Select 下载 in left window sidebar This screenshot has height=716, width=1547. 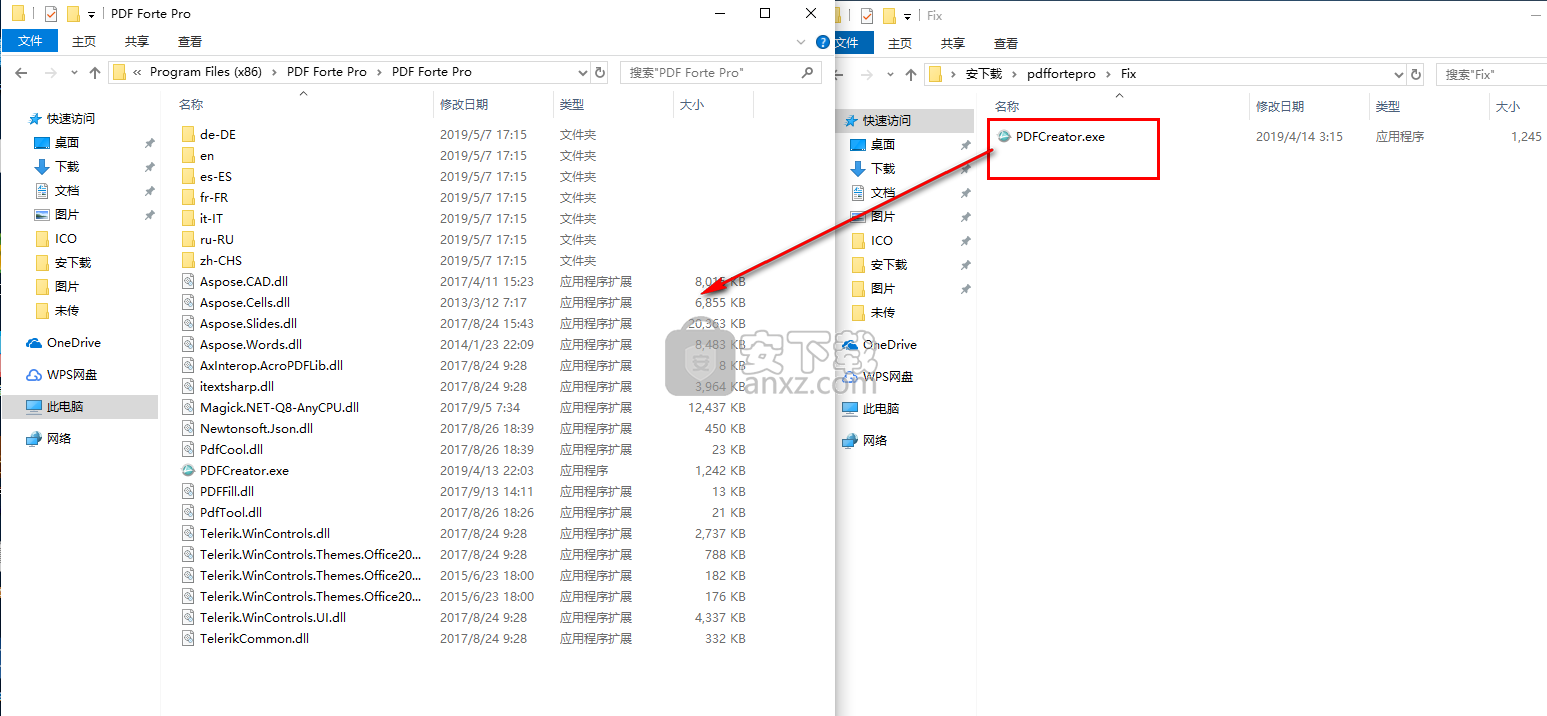[67, 166]
